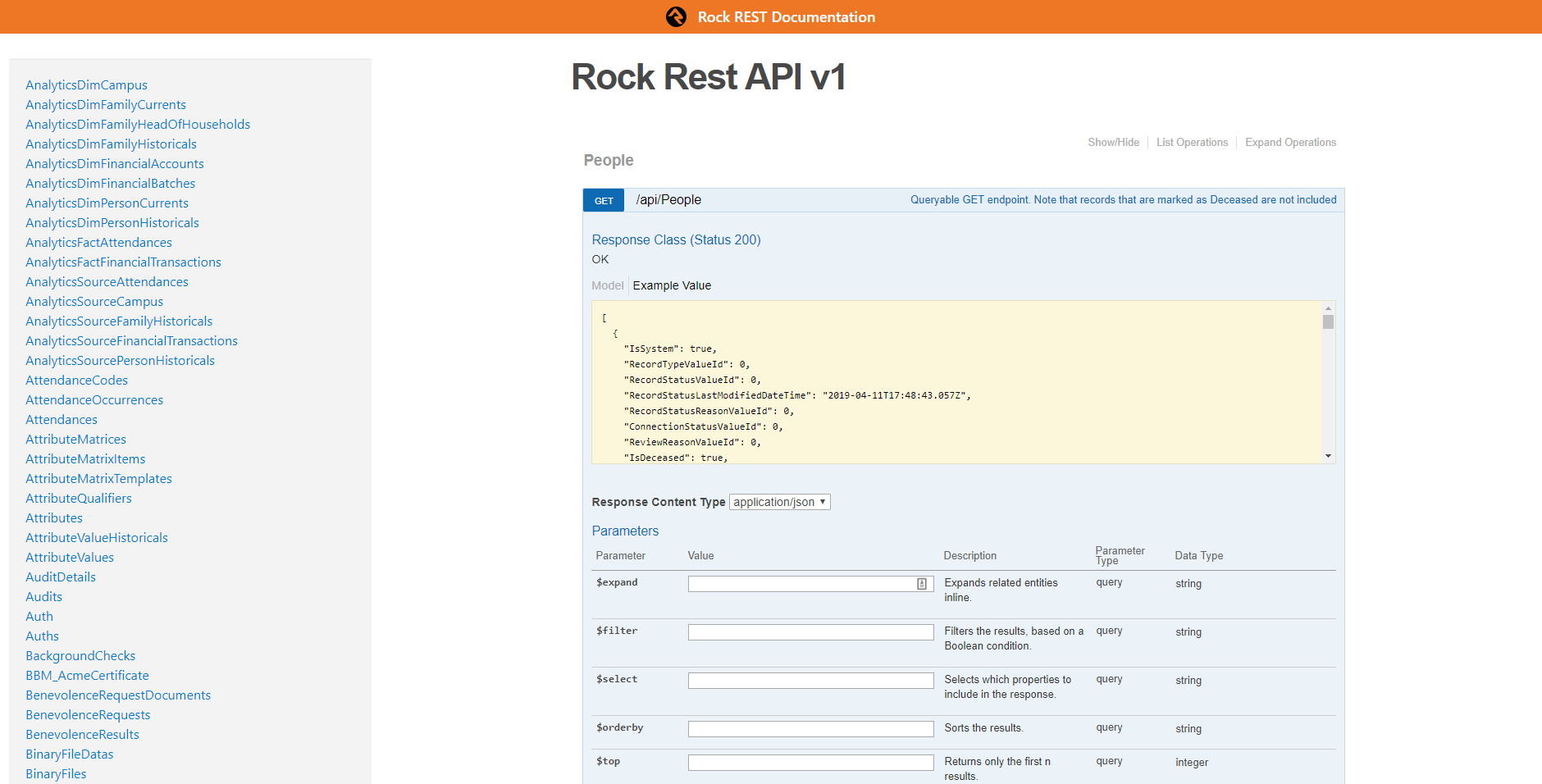The height and width of the screenshot is (784, 1542).
Task: Open the Auth sidebar link
Action: click(x=39, y=616)
